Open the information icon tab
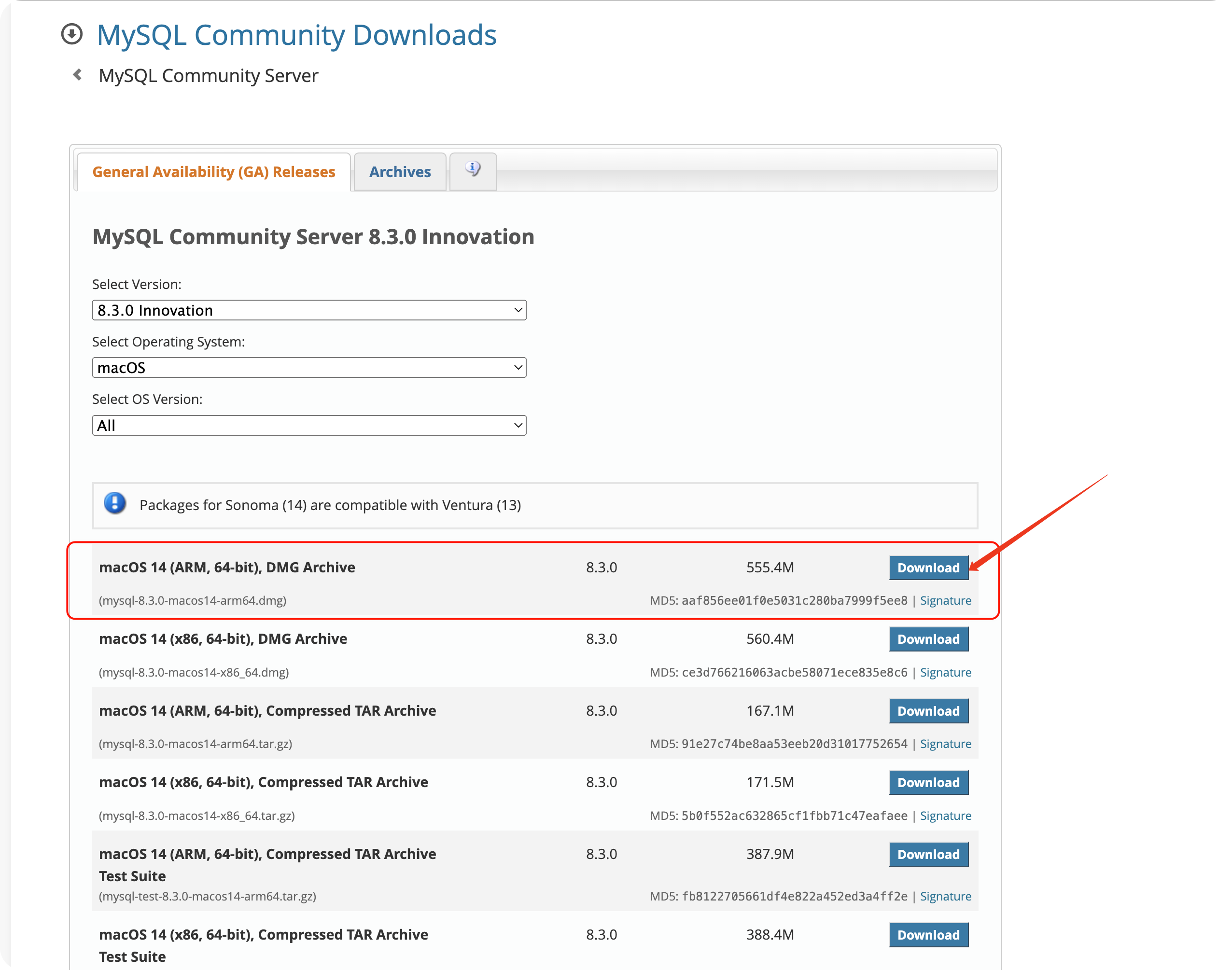Screen dimensions: 1232x970 tap(473, 170)
